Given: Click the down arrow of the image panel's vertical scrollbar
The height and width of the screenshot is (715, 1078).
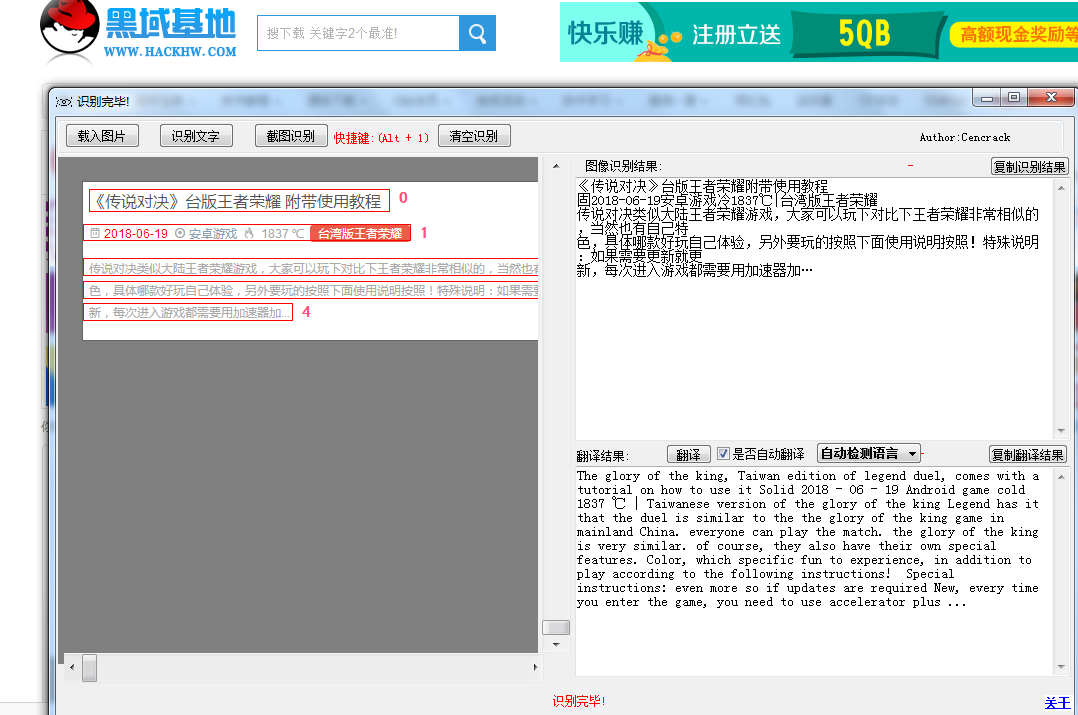Looking at the screenshot, I should tap(556, 645).
